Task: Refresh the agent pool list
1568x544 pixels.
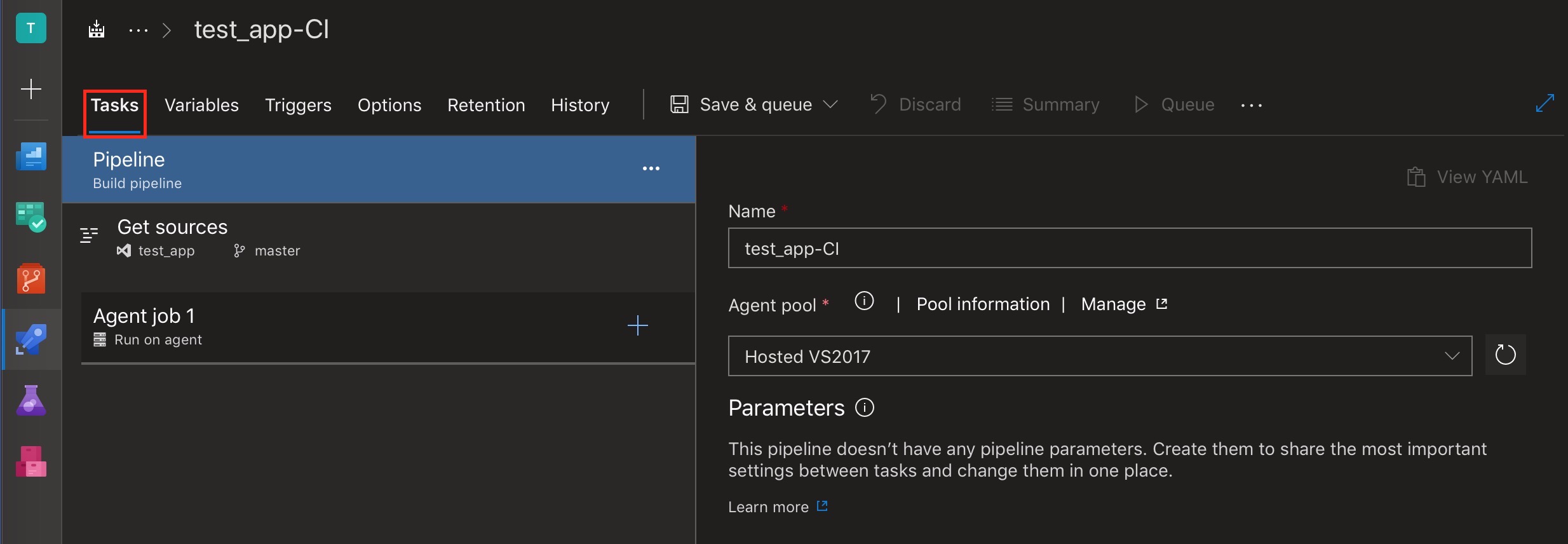Action: click(1505, 355)
